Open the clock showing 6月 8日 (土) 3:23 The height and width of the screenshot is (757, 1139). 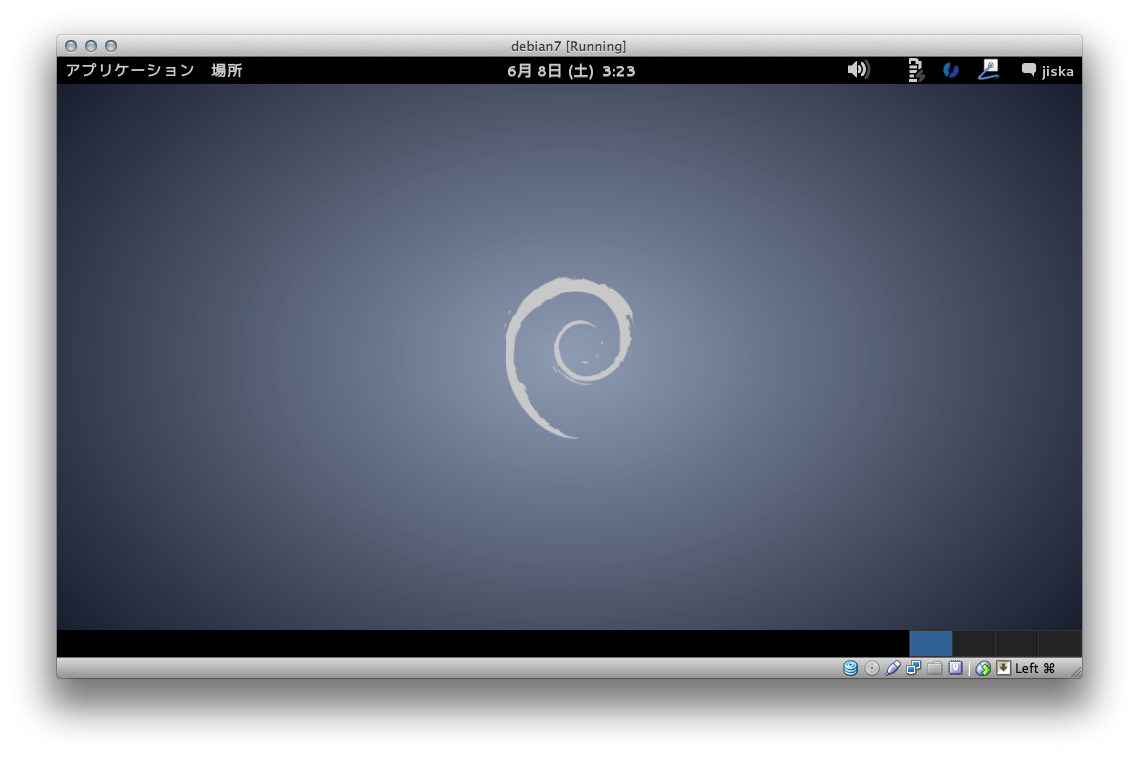571,71
